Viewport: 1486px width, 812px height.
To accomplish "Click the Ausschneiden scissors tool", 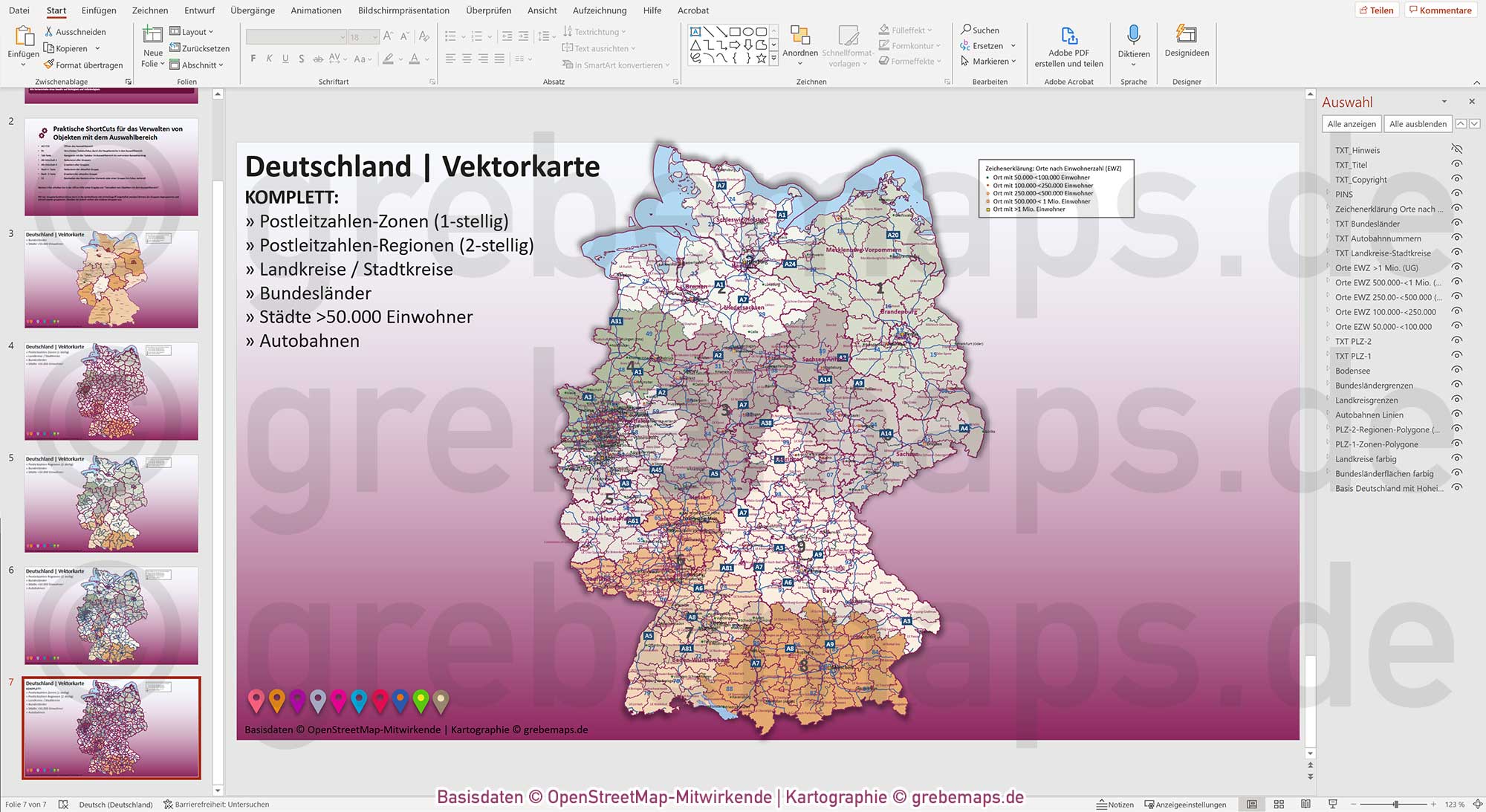I will (74, 32).
